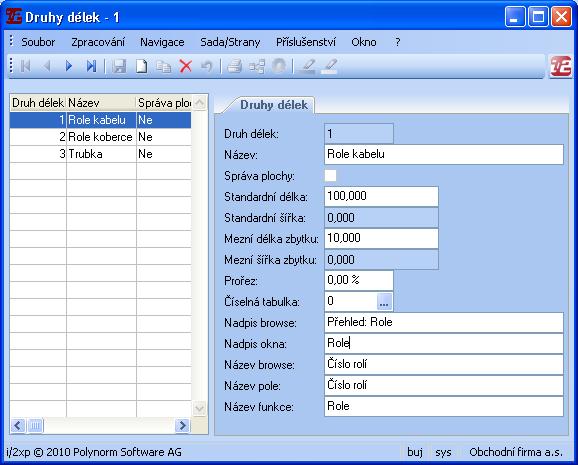578x465 pixels.
Task: Click the Standardní délka input field
Action: 381,196
